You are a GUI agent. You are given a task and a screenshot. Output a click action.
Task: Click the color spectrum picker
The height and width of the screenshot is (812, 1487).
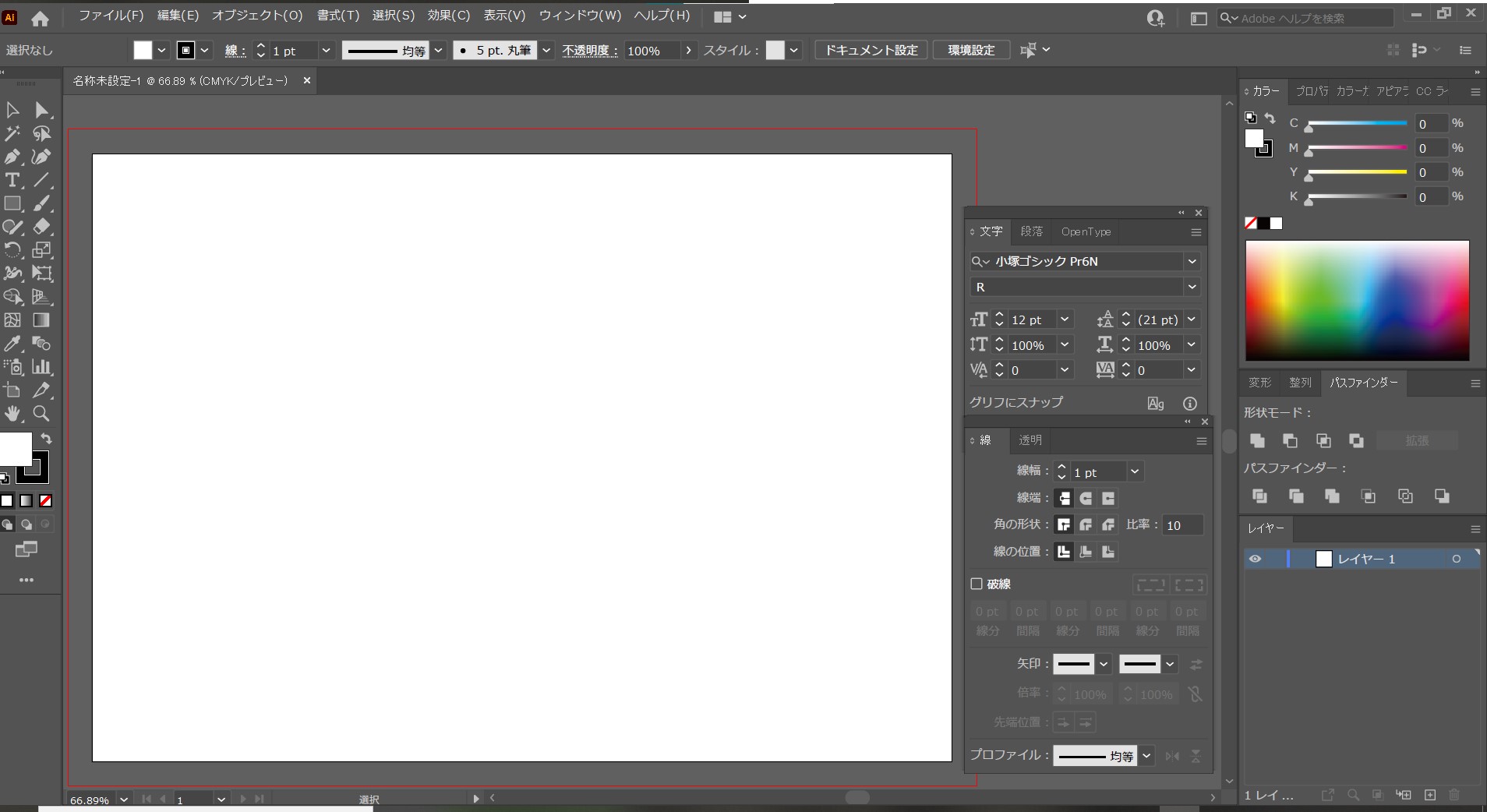click(x=1357, y=301)
